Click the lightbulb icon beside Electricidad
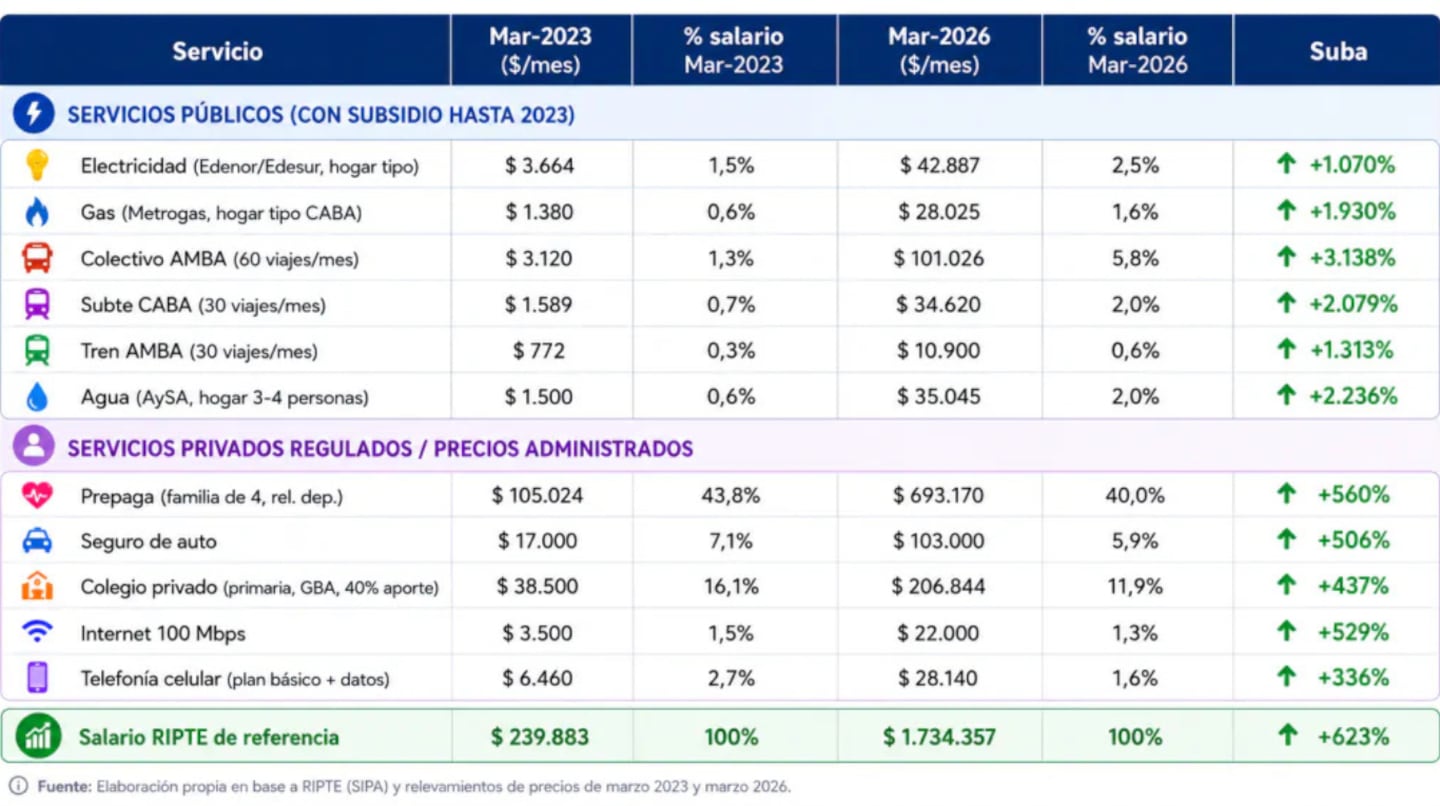 tap(37, 165)
